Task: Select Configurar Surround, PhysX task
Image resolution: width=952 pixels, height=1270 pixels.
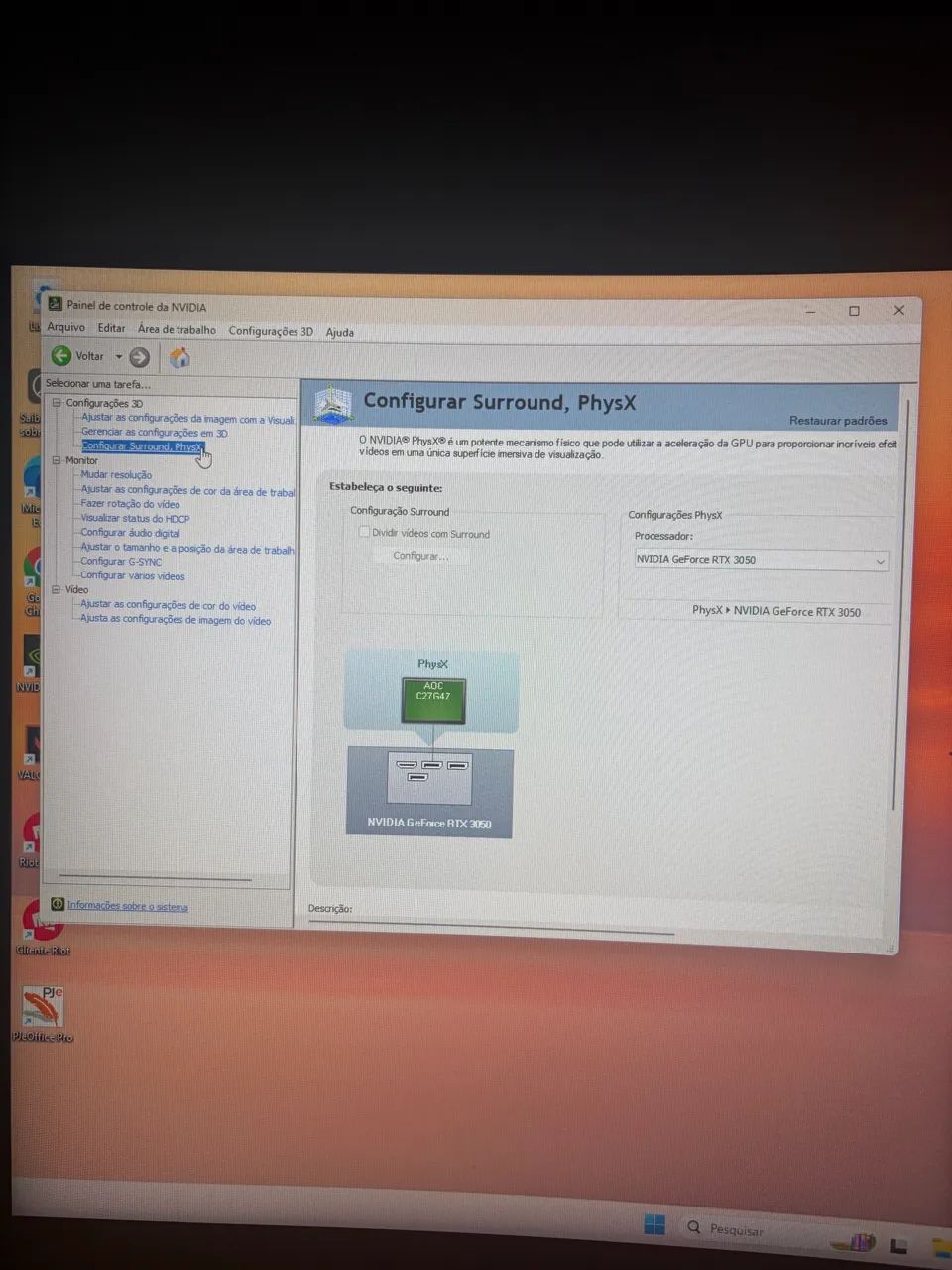Action: pyautogui.click(x=141, y=446)
